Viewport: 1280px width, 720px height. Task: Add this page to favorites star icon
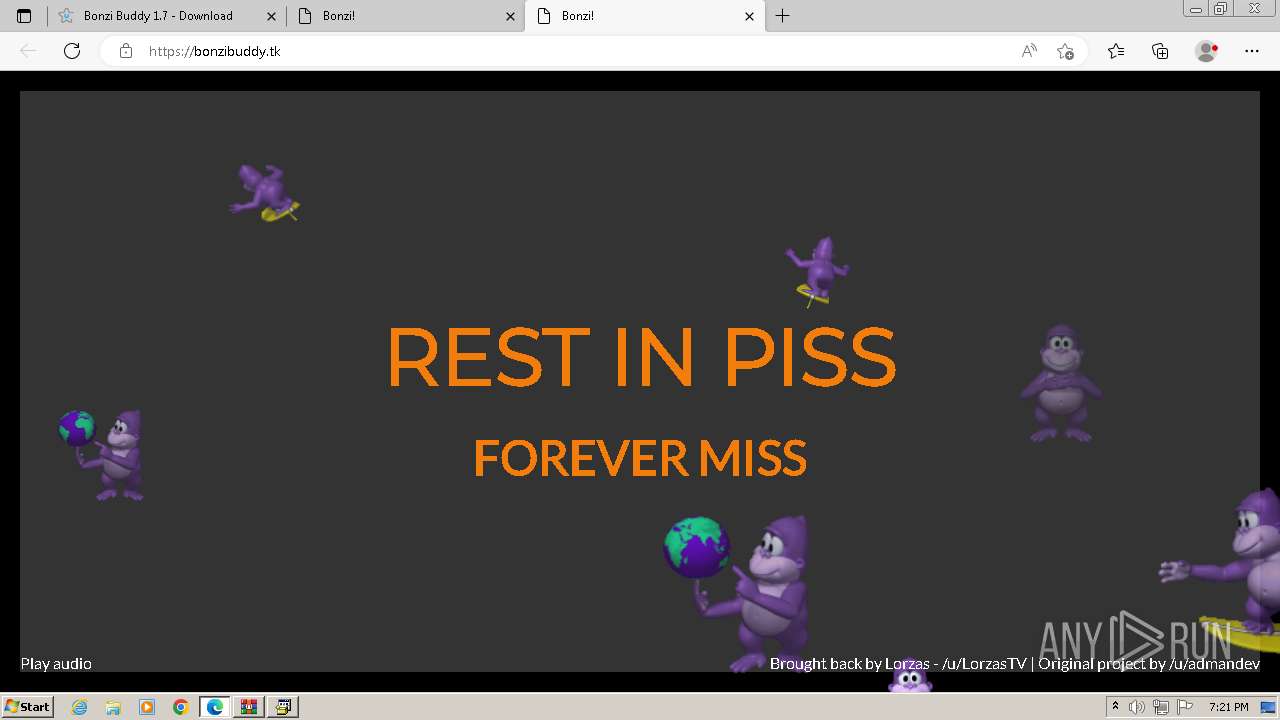(1066, 51)
